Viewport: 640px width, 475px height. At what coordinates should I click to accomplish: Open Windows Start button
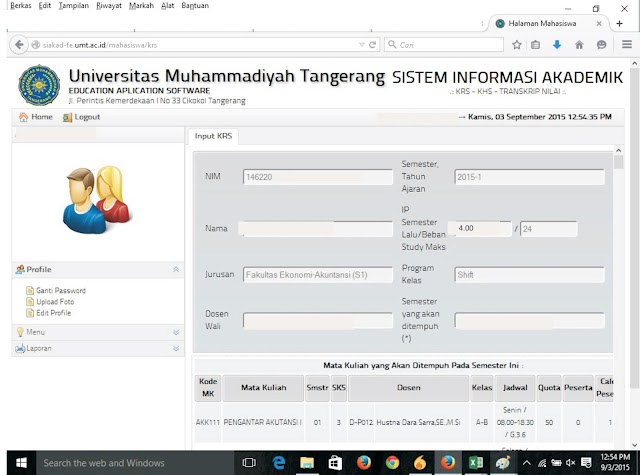coord(21,463)
